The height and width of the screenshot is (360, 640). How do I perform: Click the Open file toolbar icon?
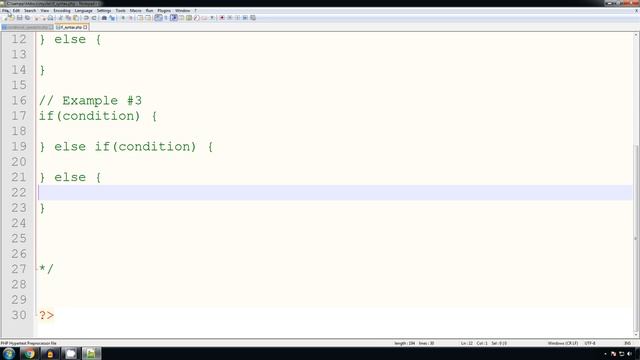coord(12,18)
